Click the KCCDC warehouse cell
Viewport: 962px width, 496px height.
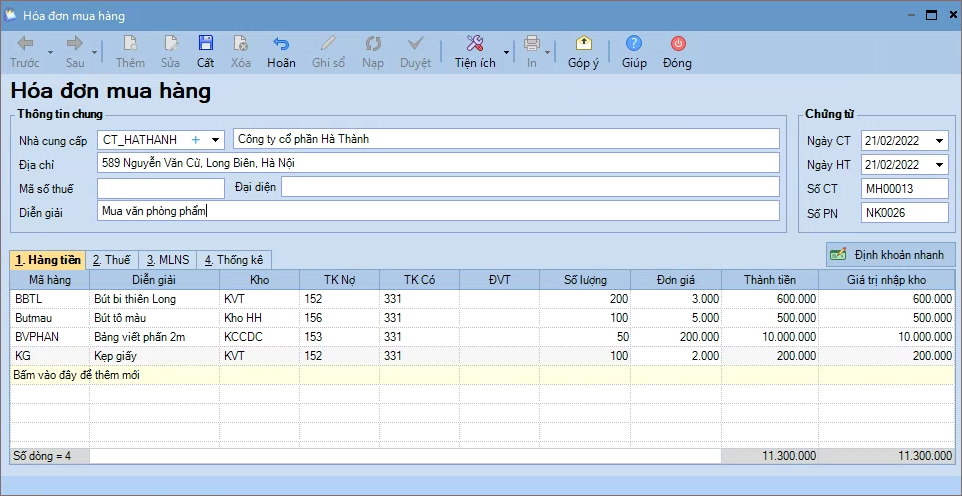260,337
